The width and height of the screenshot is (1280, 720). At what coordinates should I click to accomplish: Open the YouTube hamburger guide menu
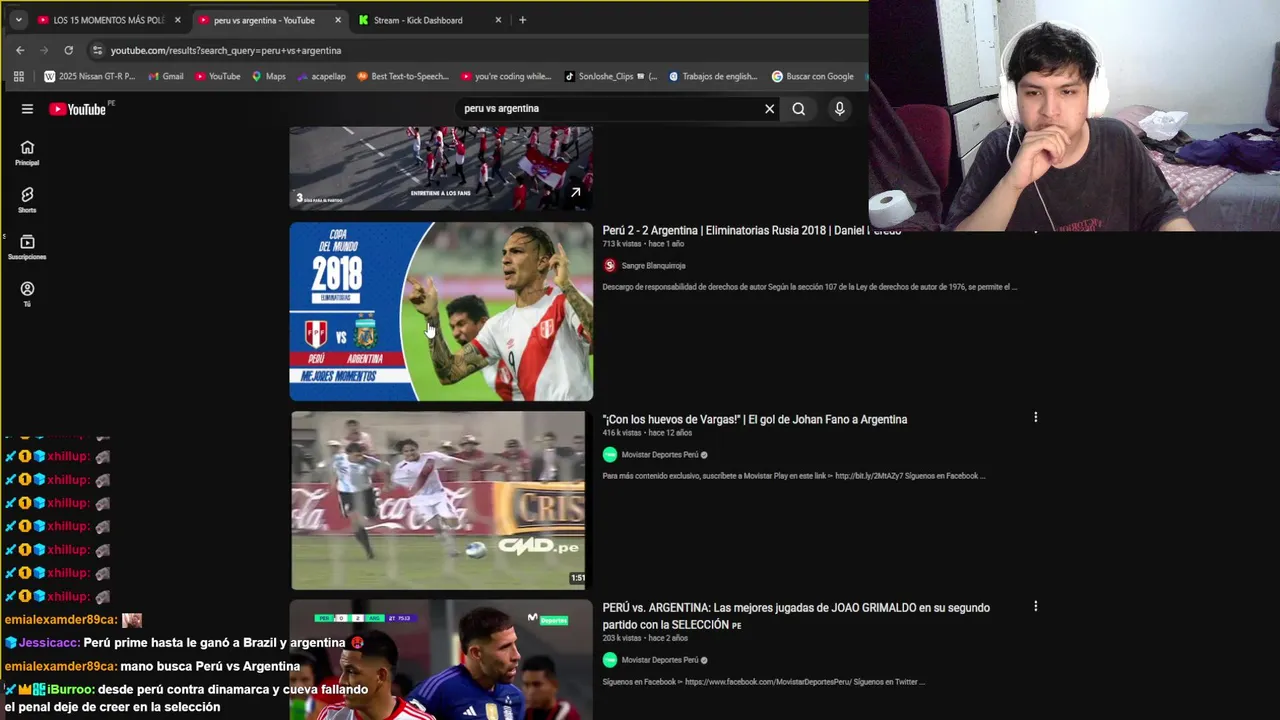pos(27,109)
